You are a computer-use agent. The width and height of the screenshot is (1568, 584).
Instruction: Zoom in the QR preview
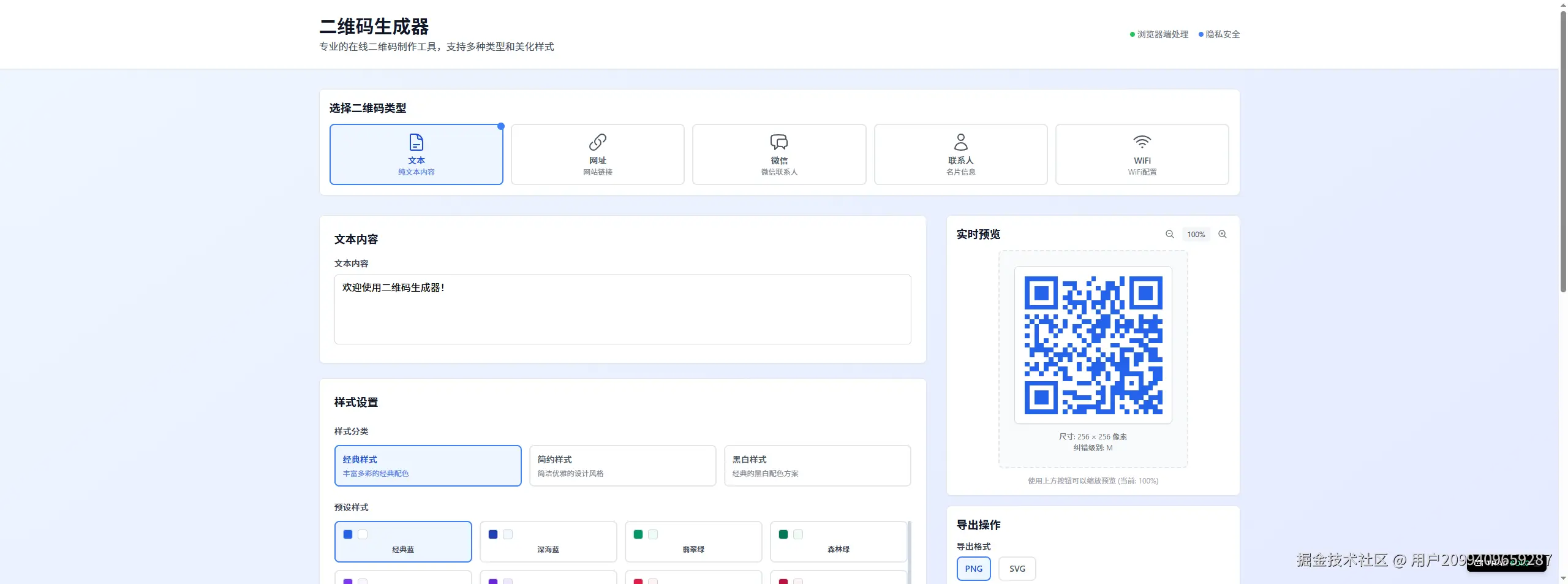(x=1223, y=234)
